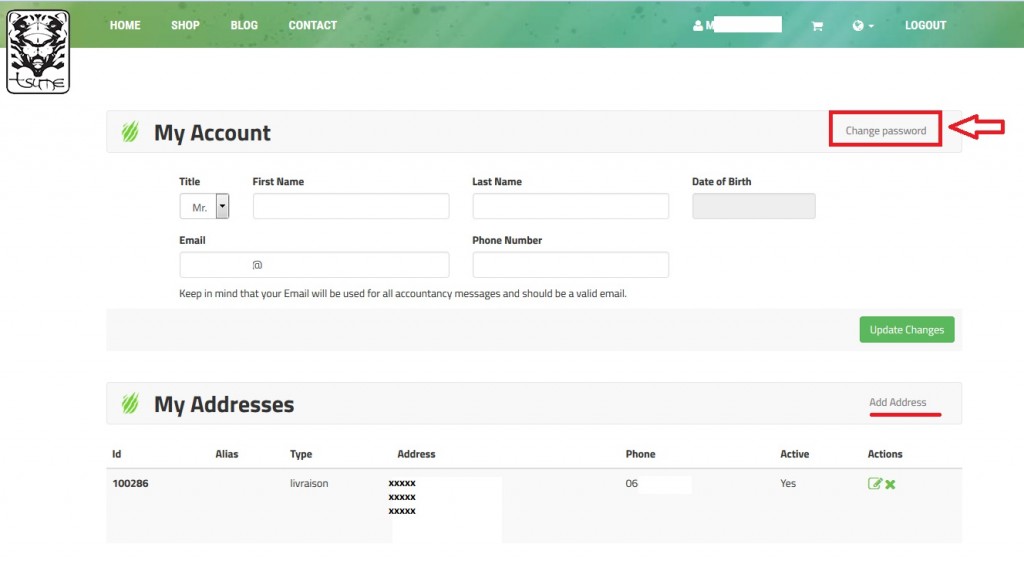
Task: Click the Logout link
Action: coord(925,25)
